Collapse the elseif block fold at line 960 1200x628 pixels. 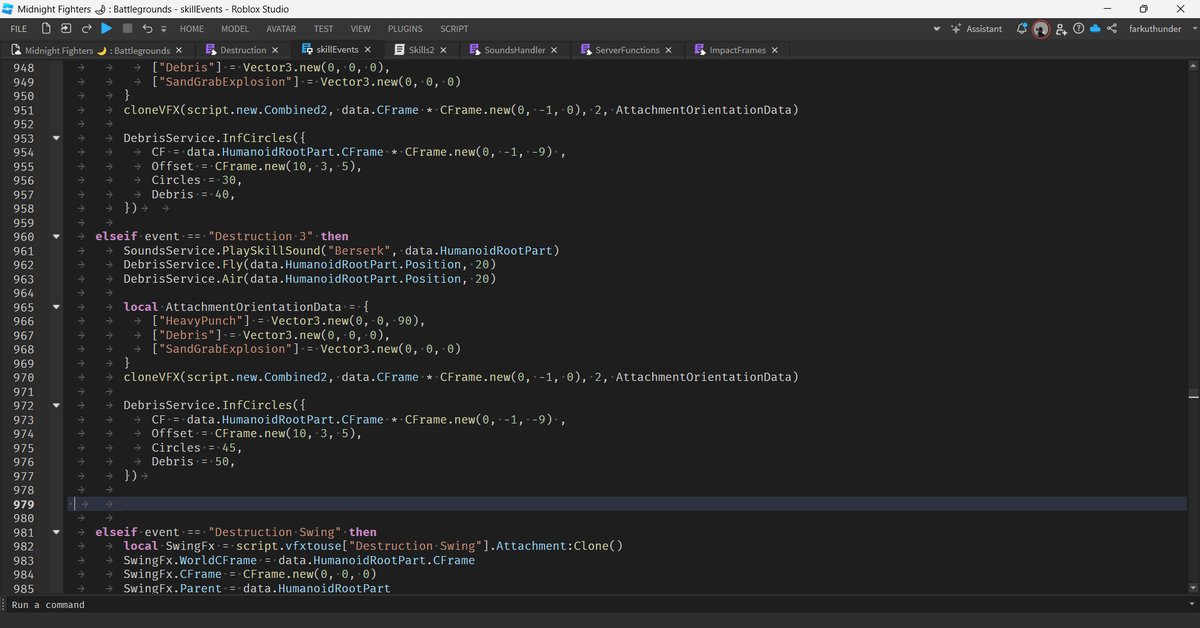57,236
